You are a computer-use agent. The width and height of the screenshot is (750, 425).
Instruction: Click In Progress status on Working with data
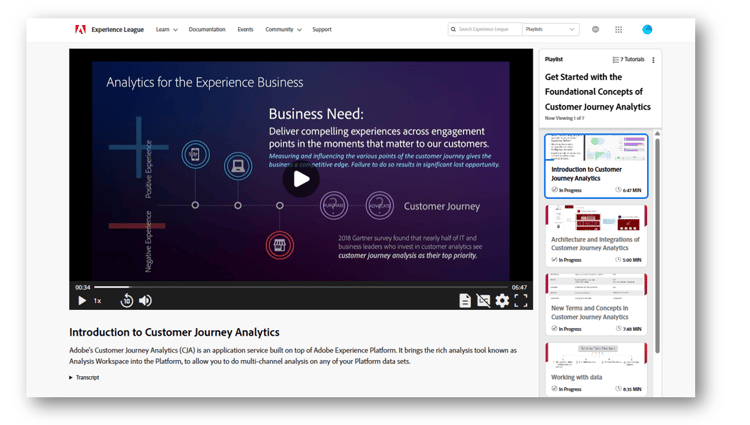(567, 389)
